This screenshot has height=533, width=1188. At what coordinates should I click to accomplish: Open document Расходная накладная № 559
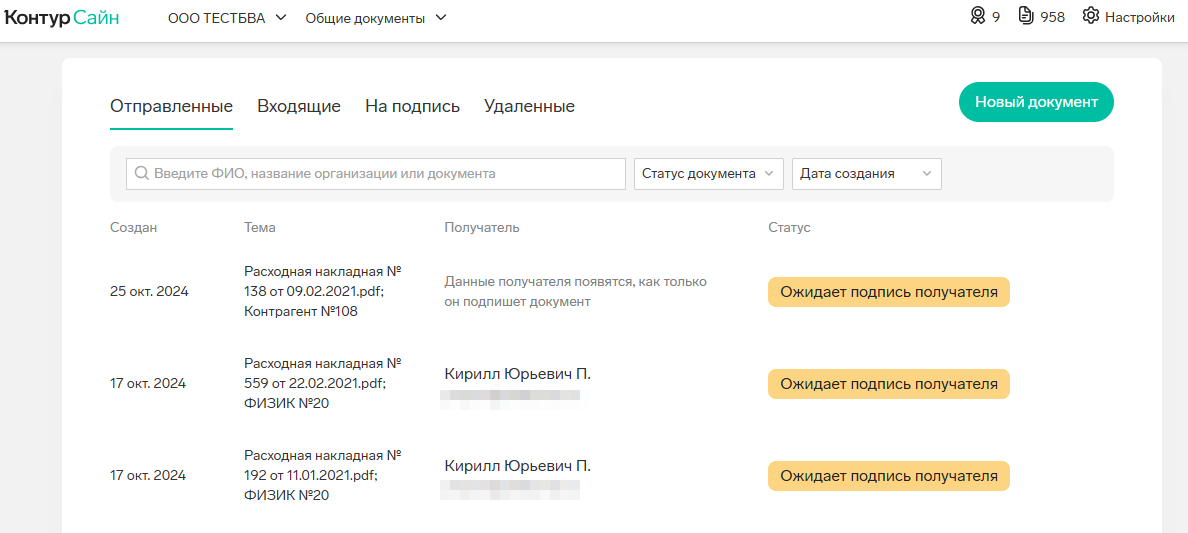323,383
